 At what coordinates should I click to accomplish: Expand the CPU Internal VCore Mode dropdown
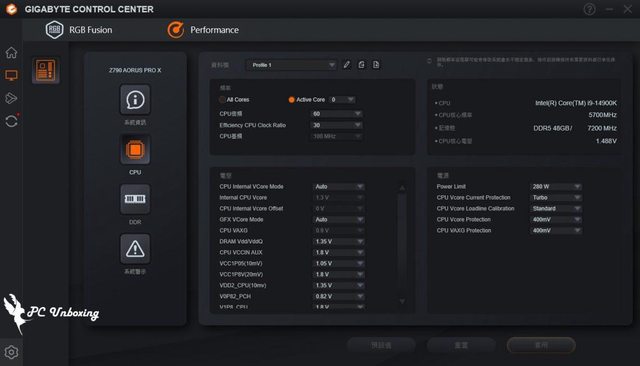pyautogui.click(x=338, y=186)
